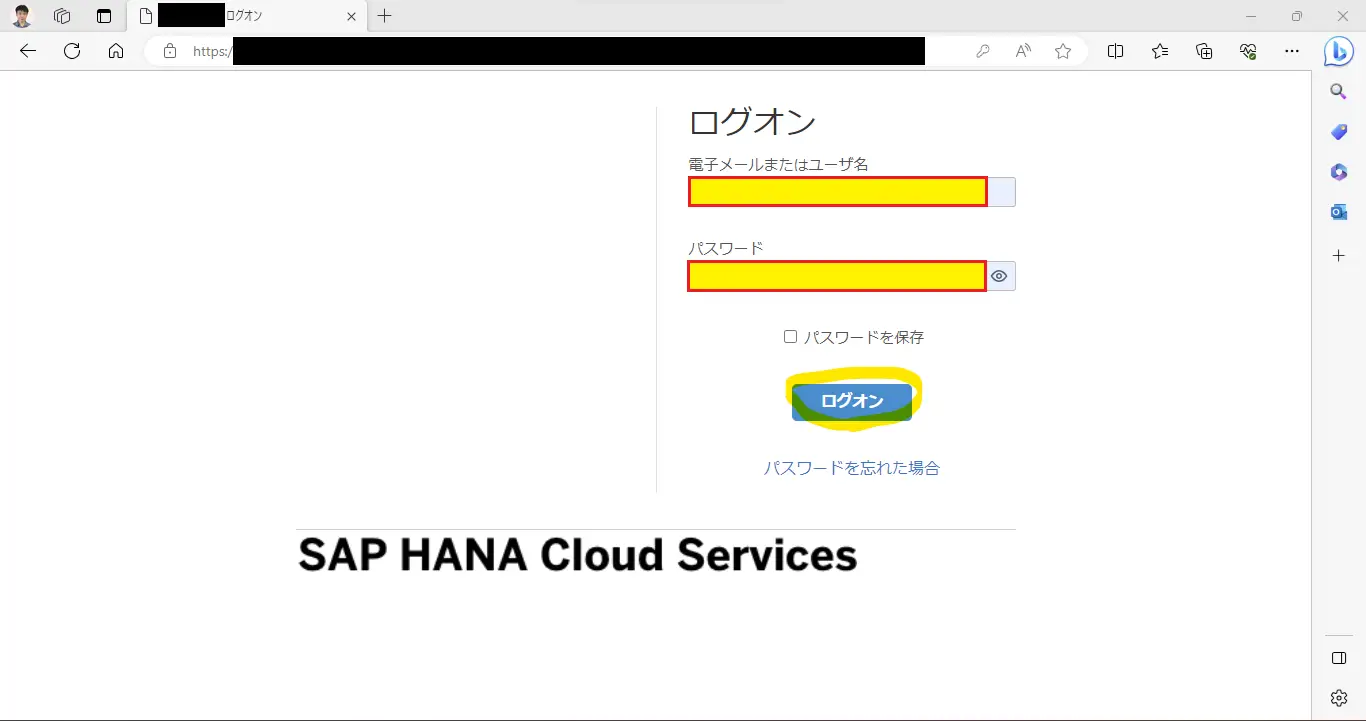
Task: Click the 電子メールまたはユーザ名 input field
Action: [x=852, y=192]
